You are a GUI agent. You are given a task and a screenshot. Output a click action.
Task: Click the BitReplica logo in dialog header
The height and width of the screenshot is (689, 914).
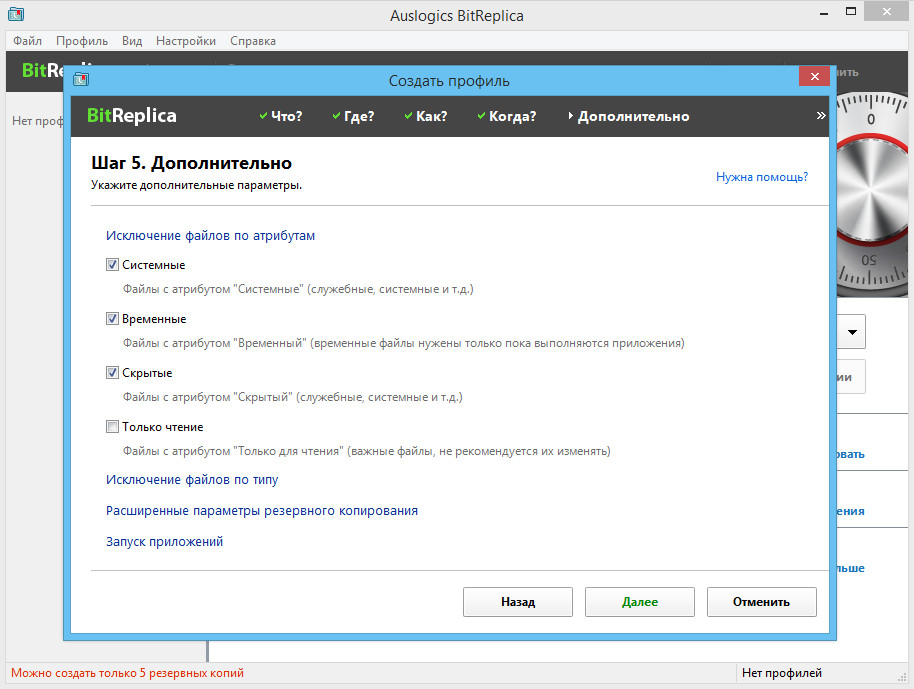pos(132,115)
